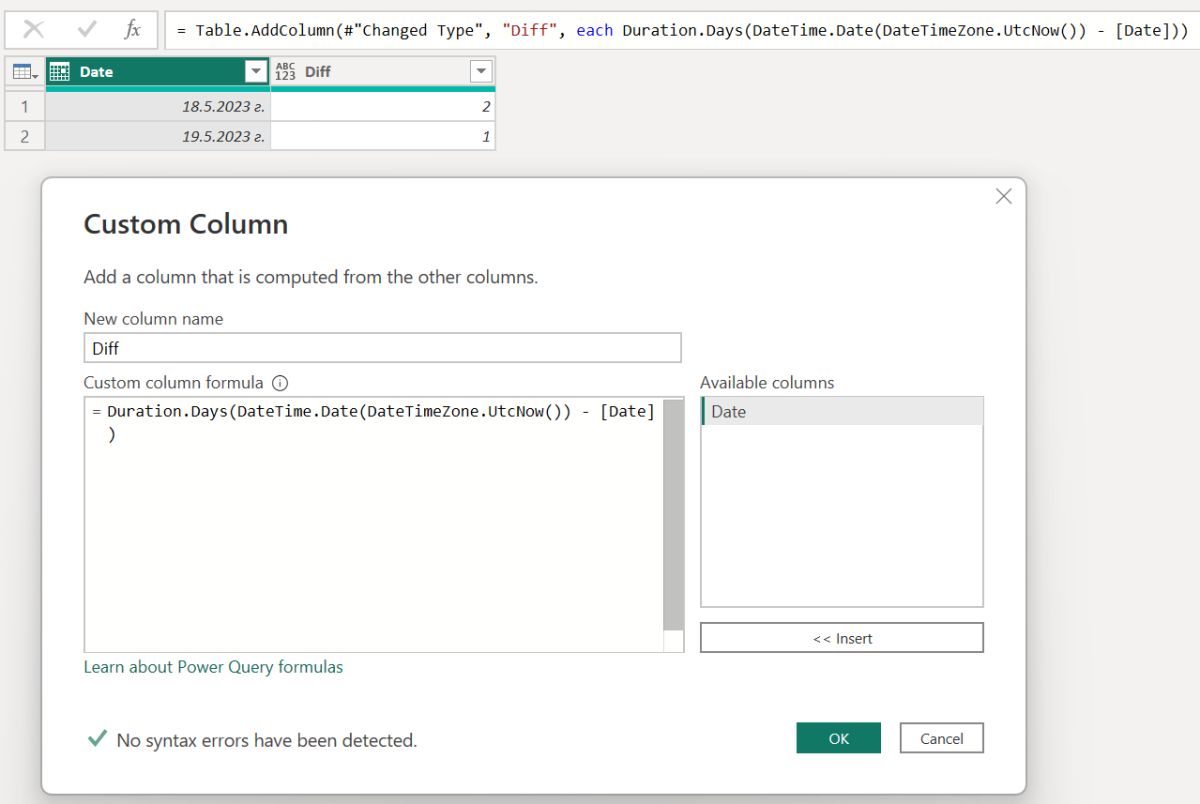Image resolution: width=1200 pixels, height=804 pixels.
Task: Select cell 19.5.2023 in Date column
Action: pyautogui.click(x=158, y=136)
